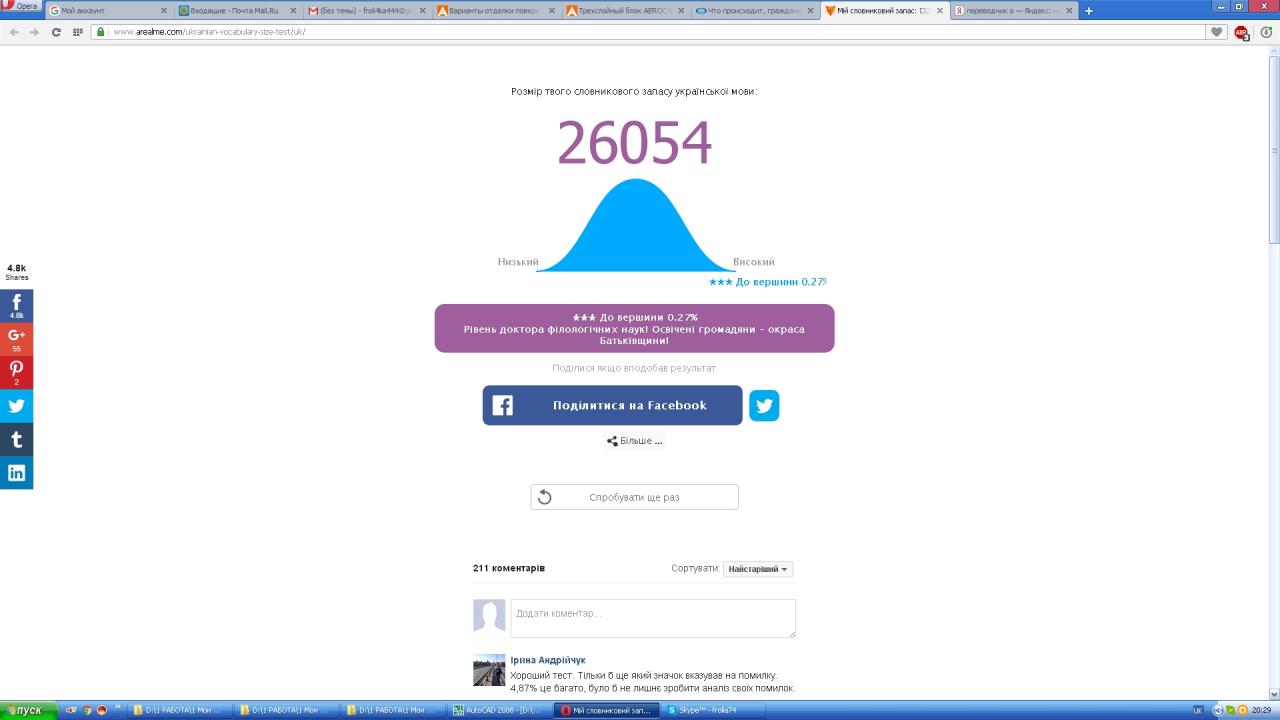Expand the Більше share options

point(635,441)
